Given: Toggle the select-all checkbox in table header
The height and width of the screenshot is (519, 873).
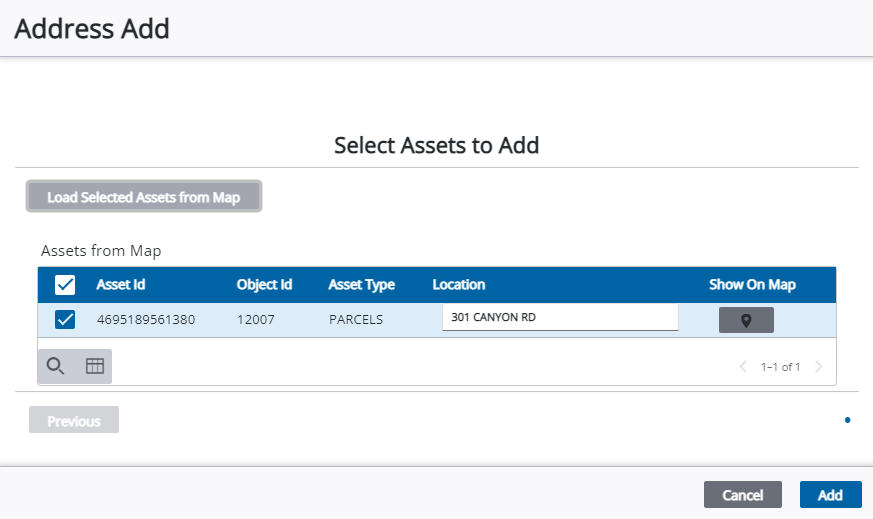Looking at the screenshot, I should pos(65,285).
